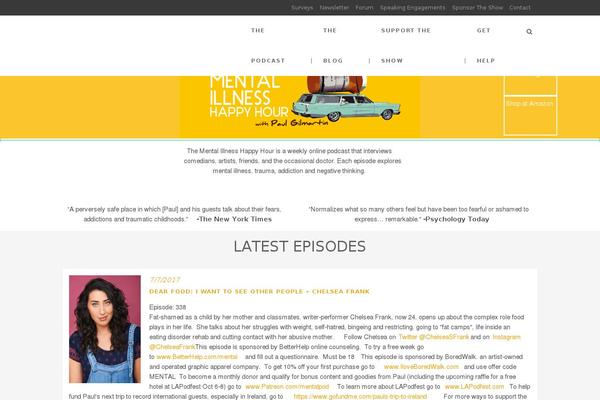This screenshot has height=400, width=600.
Task: Open the Get Help menu
Action: point(486,46)
